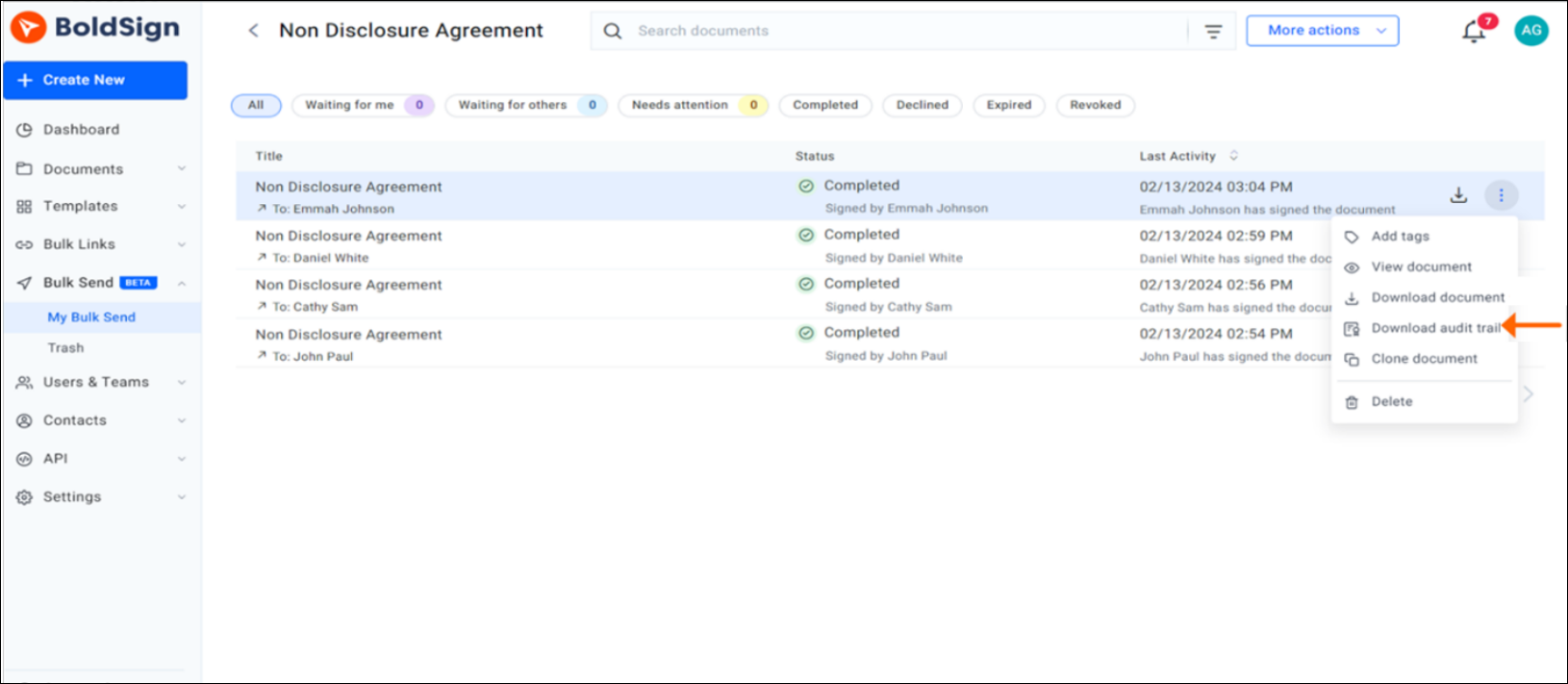This screenshot has width=1568, height=684.
Task: Click the tag icon beside Add tags
Action: coord(1352,237)
